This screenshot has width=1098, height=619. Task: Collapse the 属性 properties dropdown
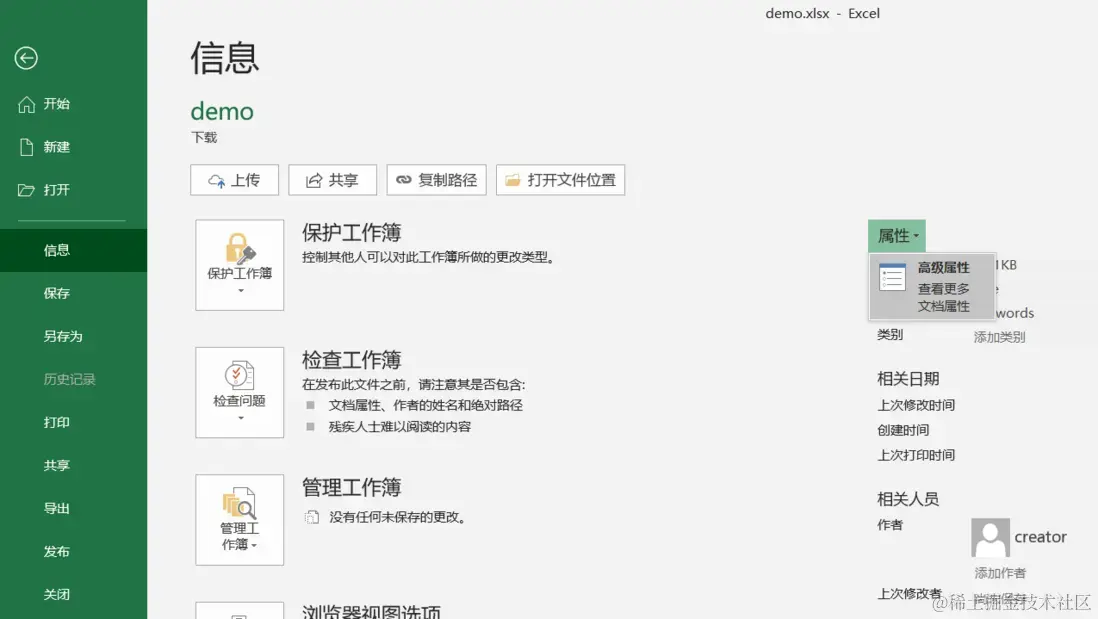pyautogui.click(x=896, y=236)
